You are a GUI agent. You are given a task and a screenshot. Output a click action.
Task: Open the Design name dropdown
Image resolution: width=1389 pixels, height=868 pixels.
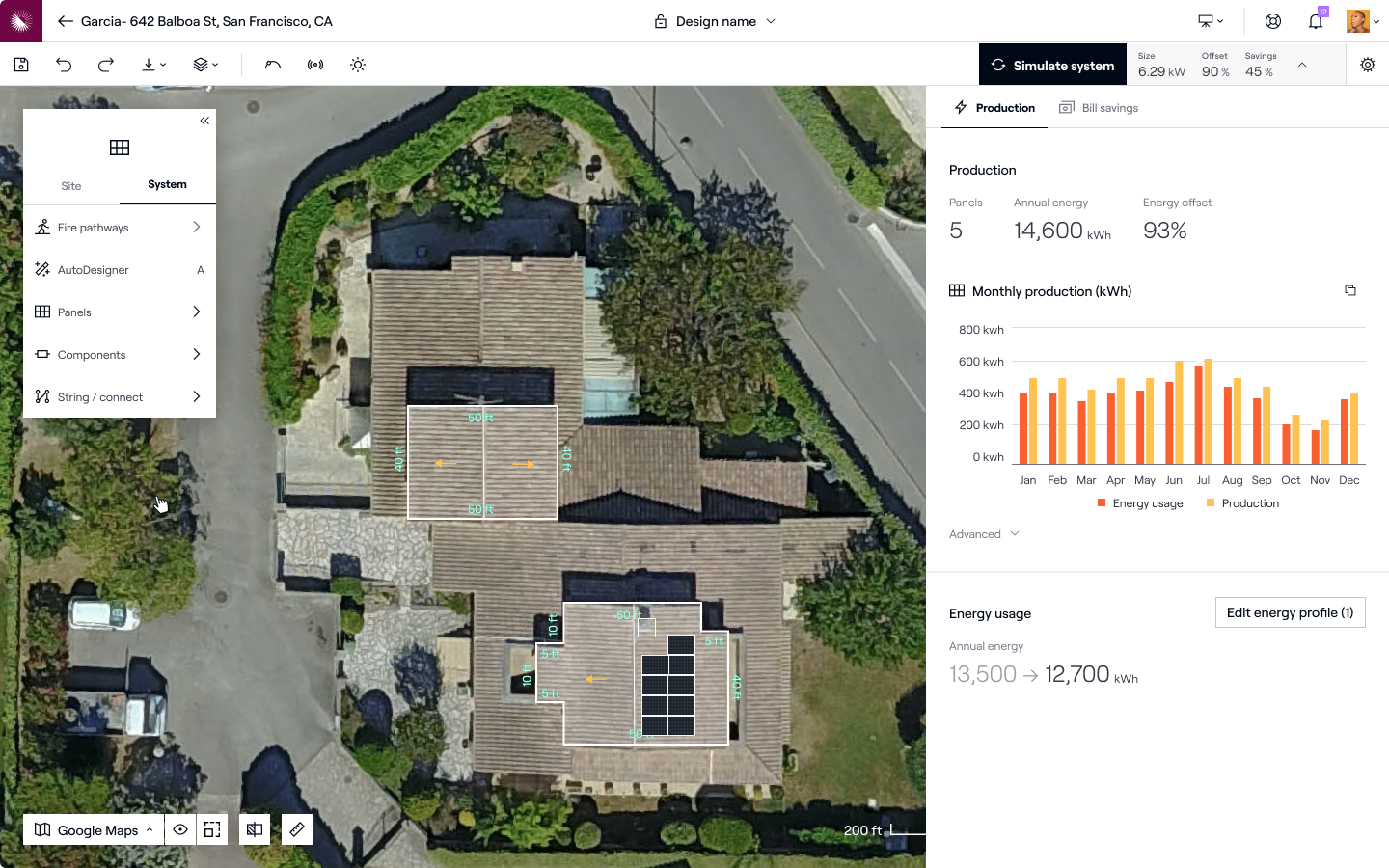tap(716, 21)
